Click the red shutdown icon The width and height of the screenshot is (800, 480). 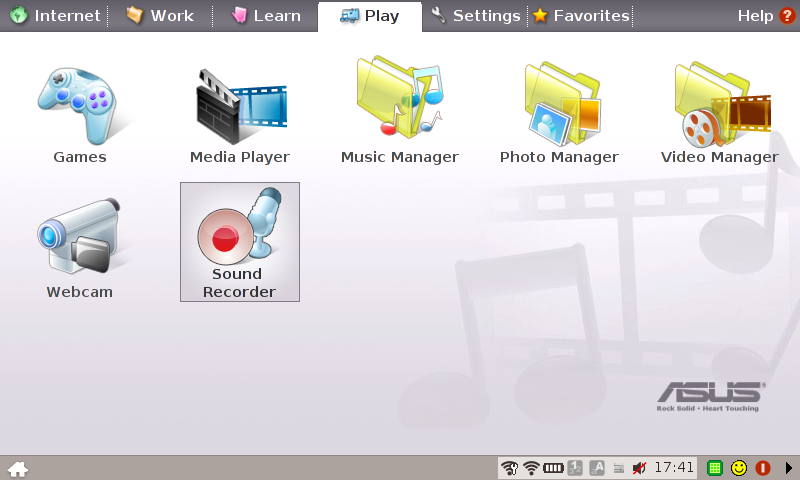point(763,468)
